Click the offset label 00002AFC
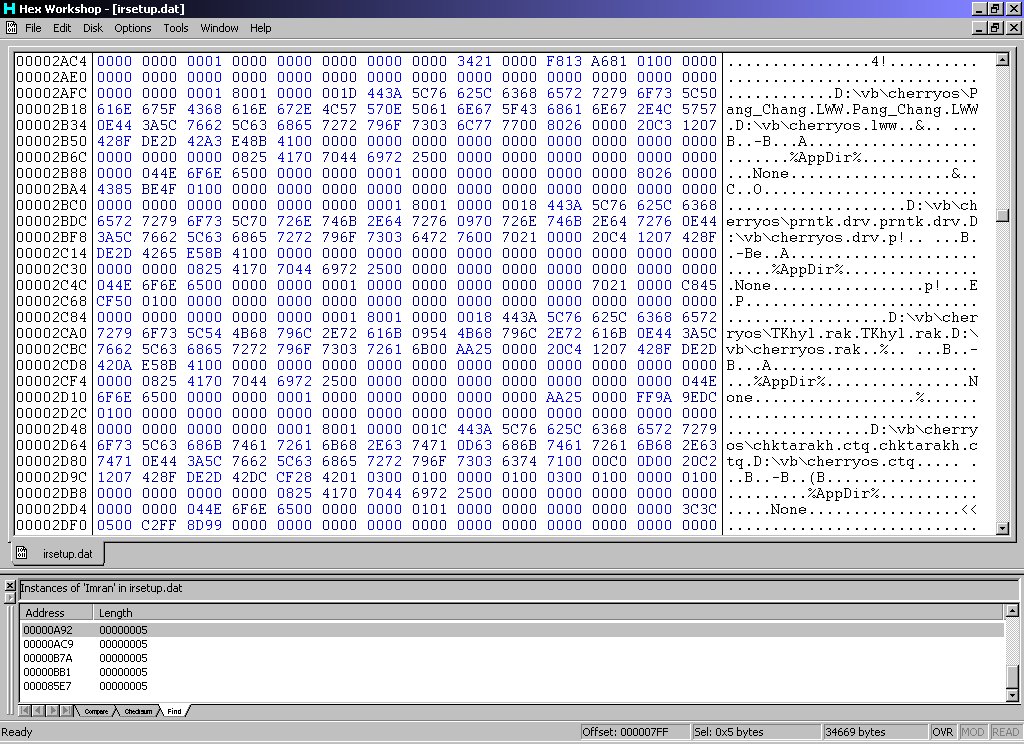The image size is (1024, 744). coord(52,93)
